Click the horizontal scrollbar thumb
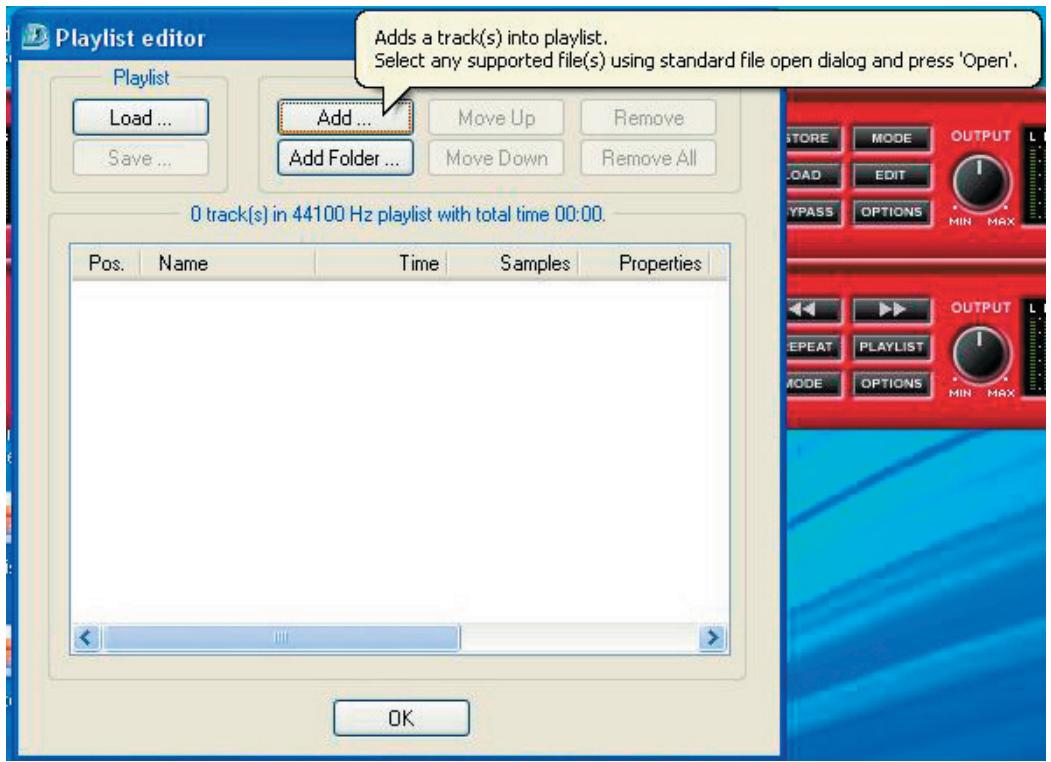This screenshot has height=762, width=1051. point(282,637)
